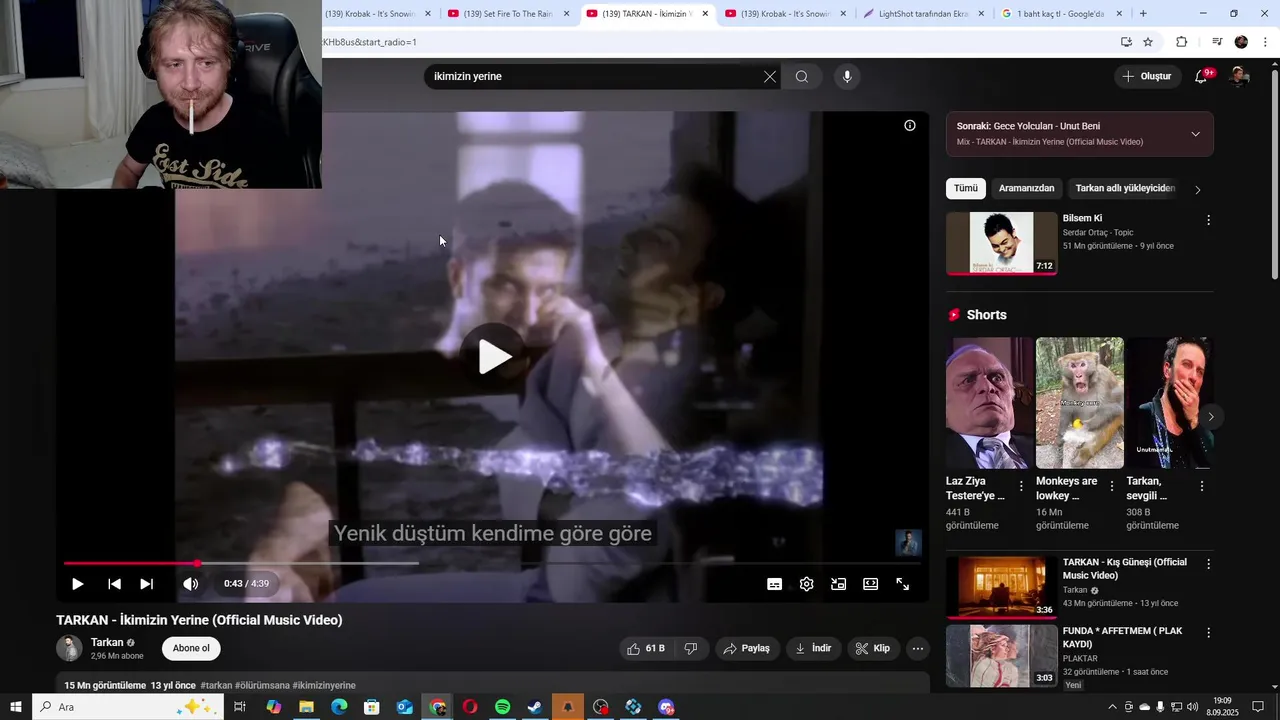Open options for Tarkan, sevgili short
The width and height of the screenshot is (1280, 720).
1202,486
